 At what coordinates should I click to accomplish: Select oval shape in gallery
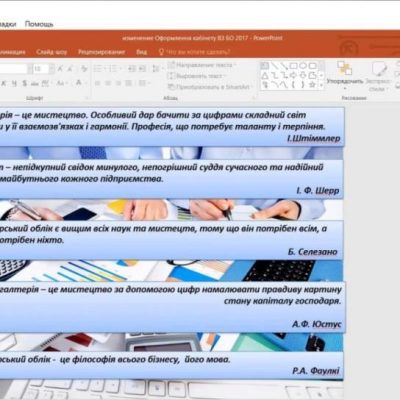pos(303,66)
